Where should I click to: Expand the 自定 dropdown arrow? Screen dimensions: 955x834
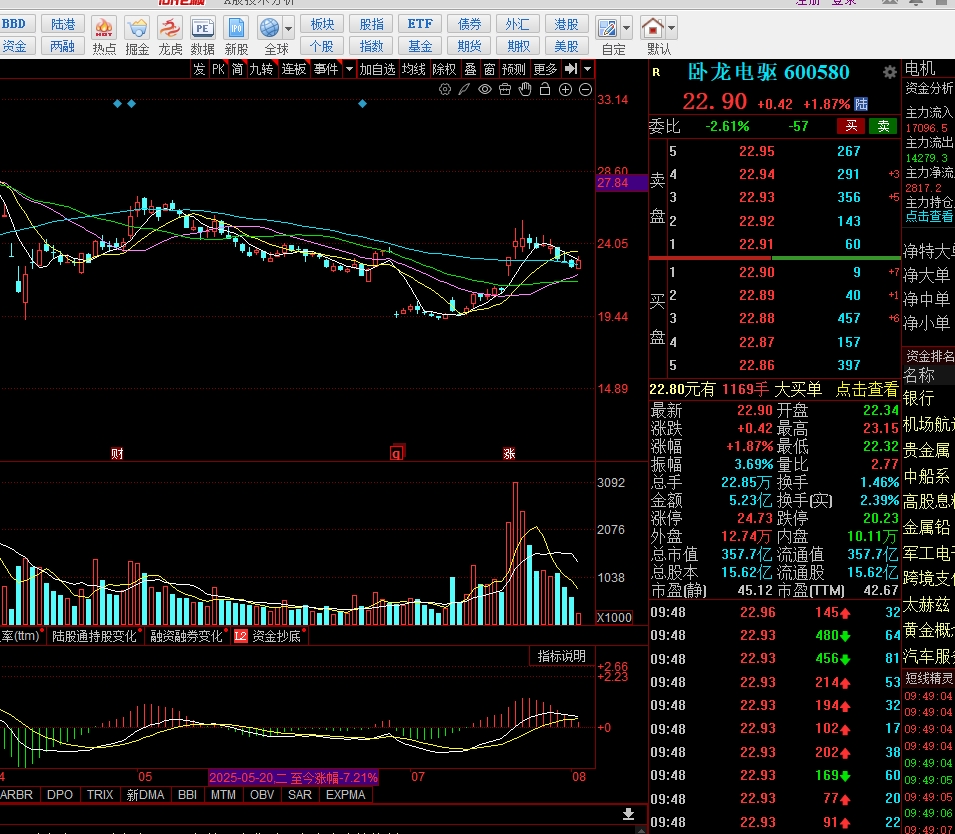[626, 28]
